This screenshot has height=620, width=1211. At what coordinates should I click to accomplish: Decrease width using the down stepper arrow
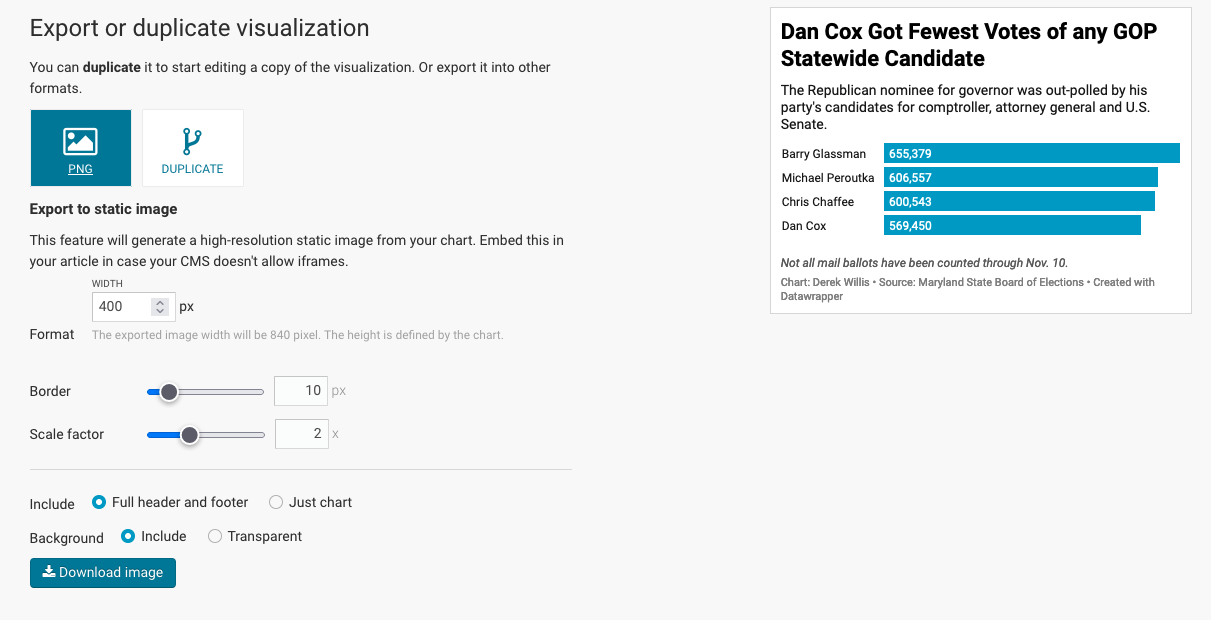160,311
